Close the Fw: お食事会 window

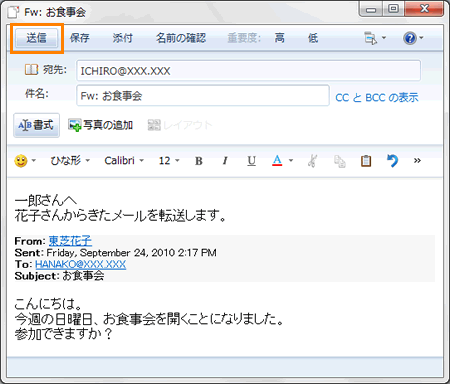coord(424,9)
